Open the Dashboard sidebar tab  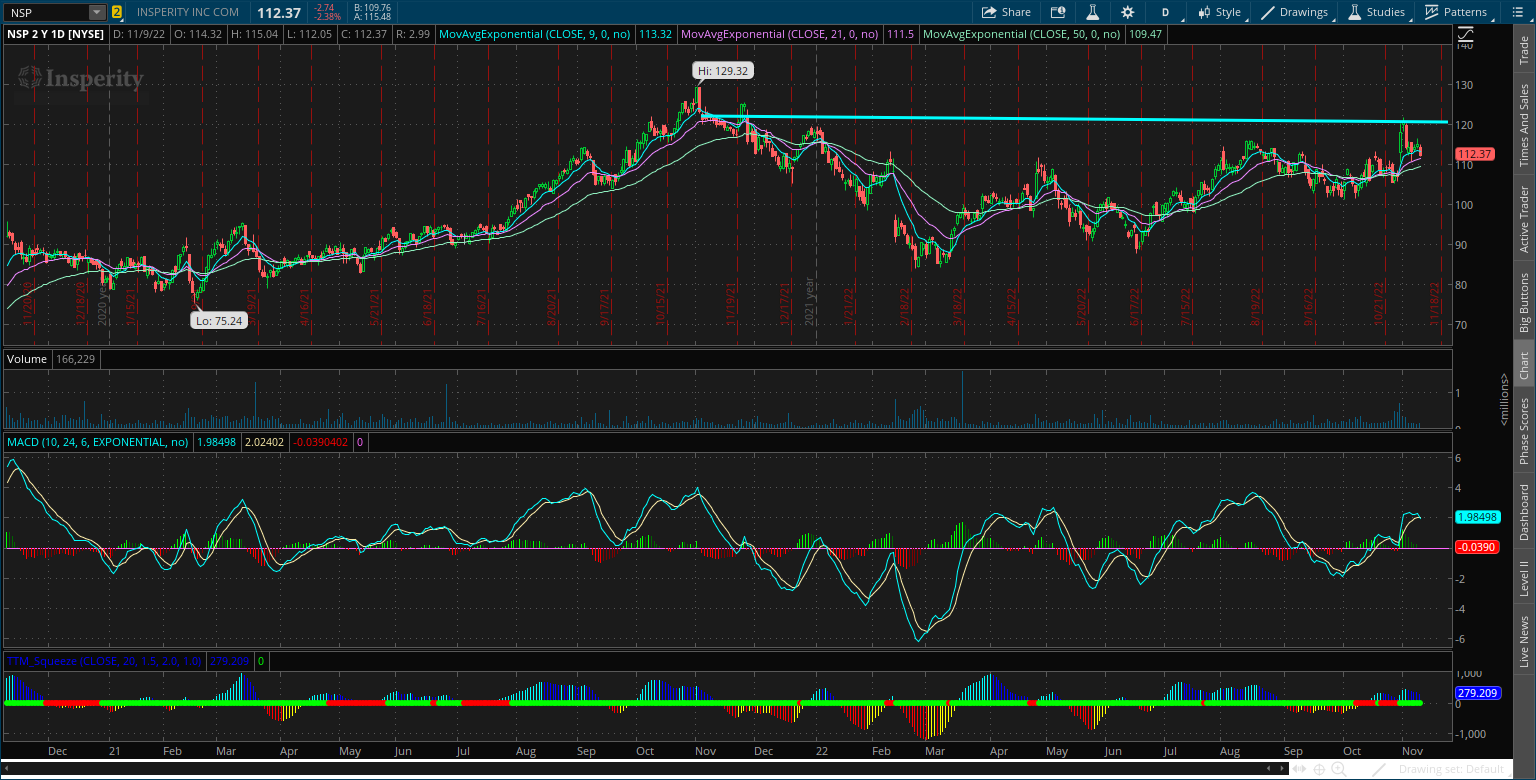click(1524, 513)
